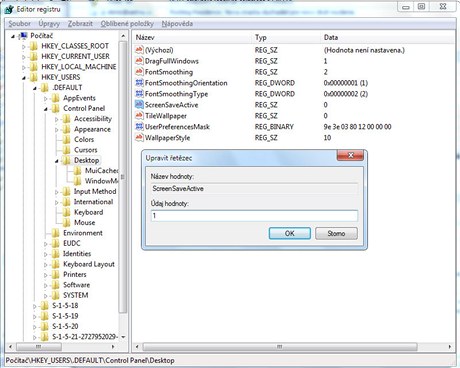Collapse the Desktop key arrow
Viewport: 460px width, 368px height.
click(56, 161)
